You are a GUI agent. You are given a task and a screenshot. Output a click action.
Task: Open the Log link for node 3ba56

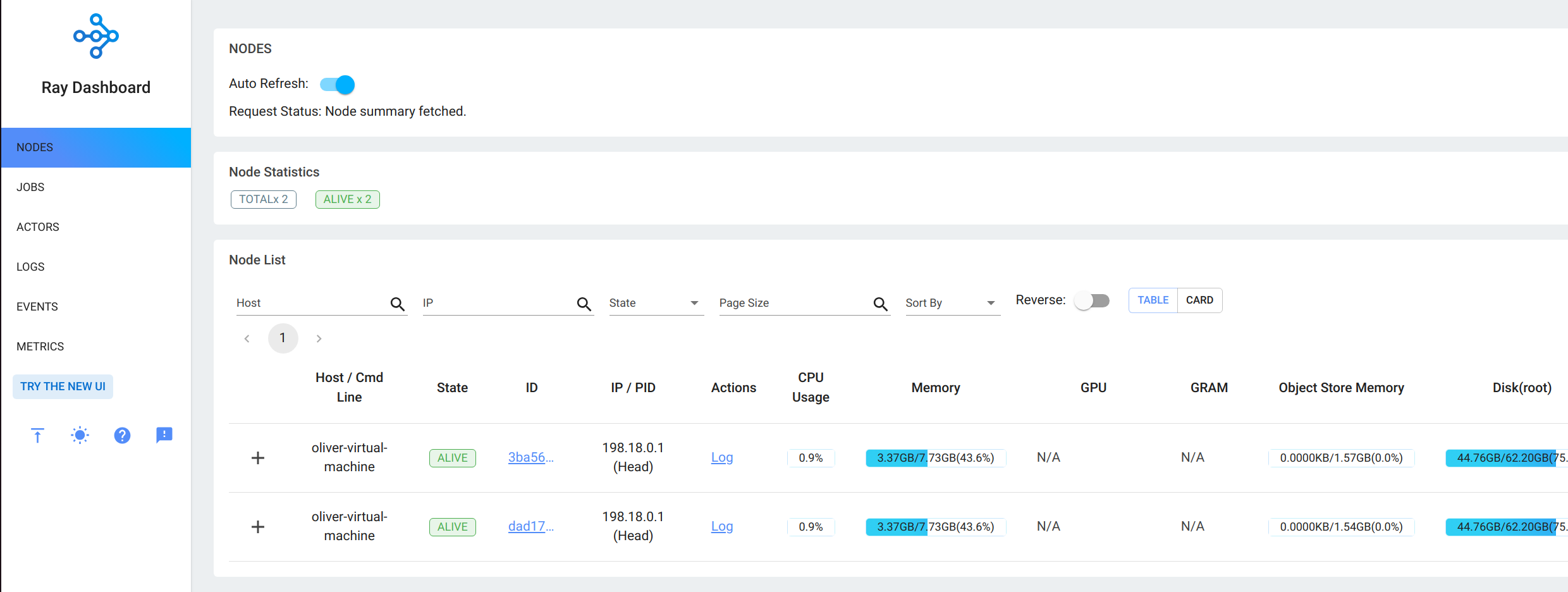pyautogui.click(x=722, y=457)
